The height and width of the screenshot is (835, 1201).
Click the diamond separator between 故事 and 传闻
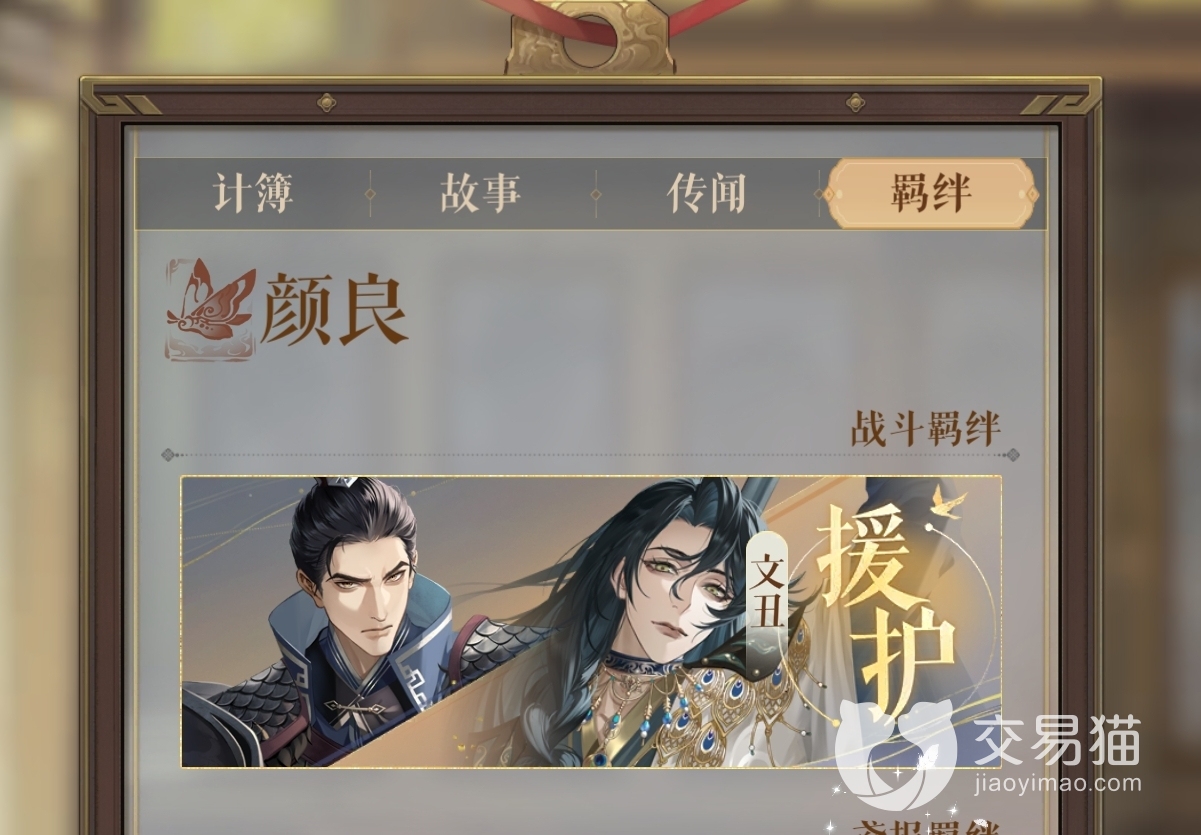[597, 194]
